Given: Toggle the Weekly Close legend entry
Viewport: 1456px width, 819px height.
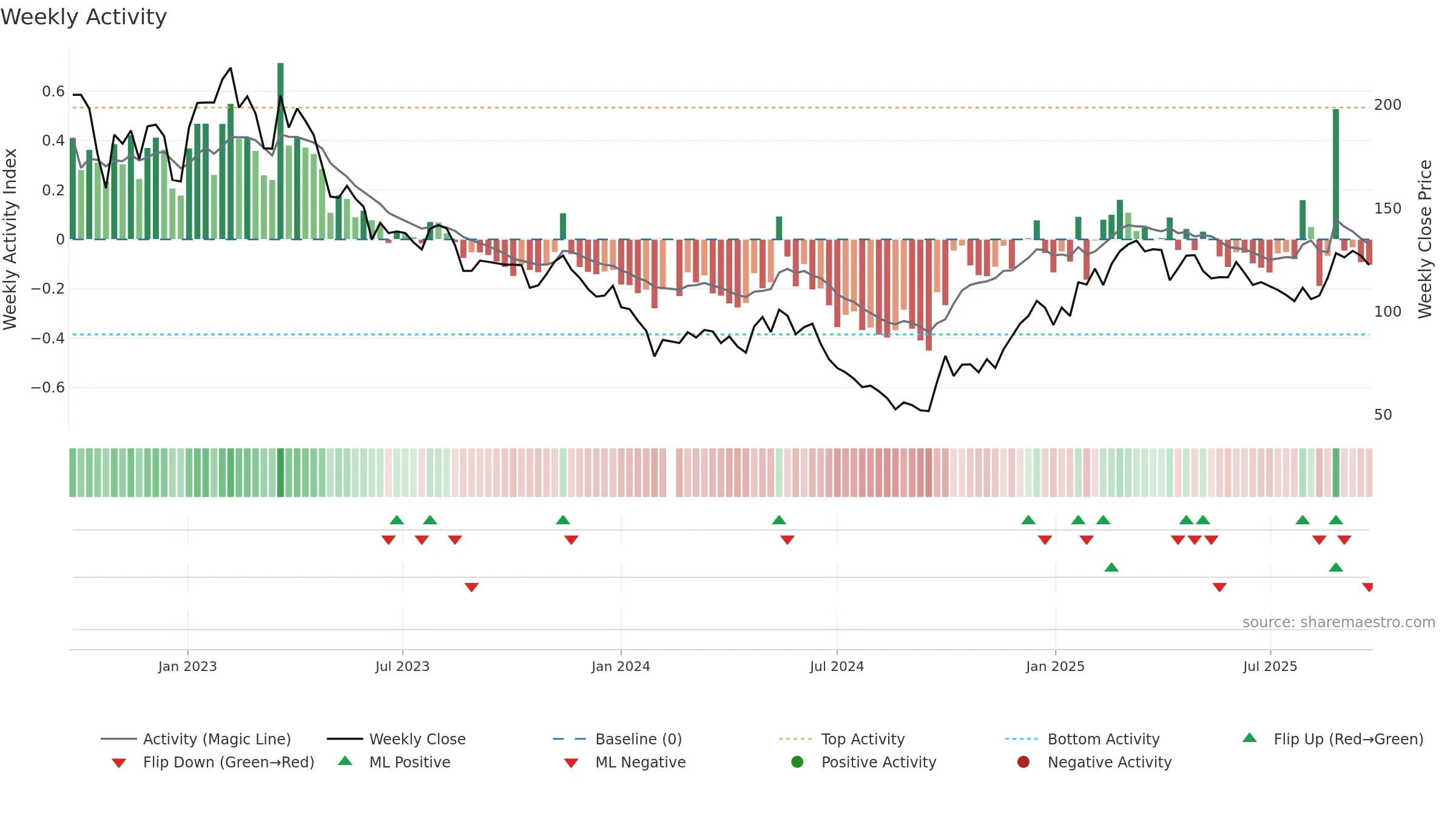Looking at the screenshot, I should point(396,739).
